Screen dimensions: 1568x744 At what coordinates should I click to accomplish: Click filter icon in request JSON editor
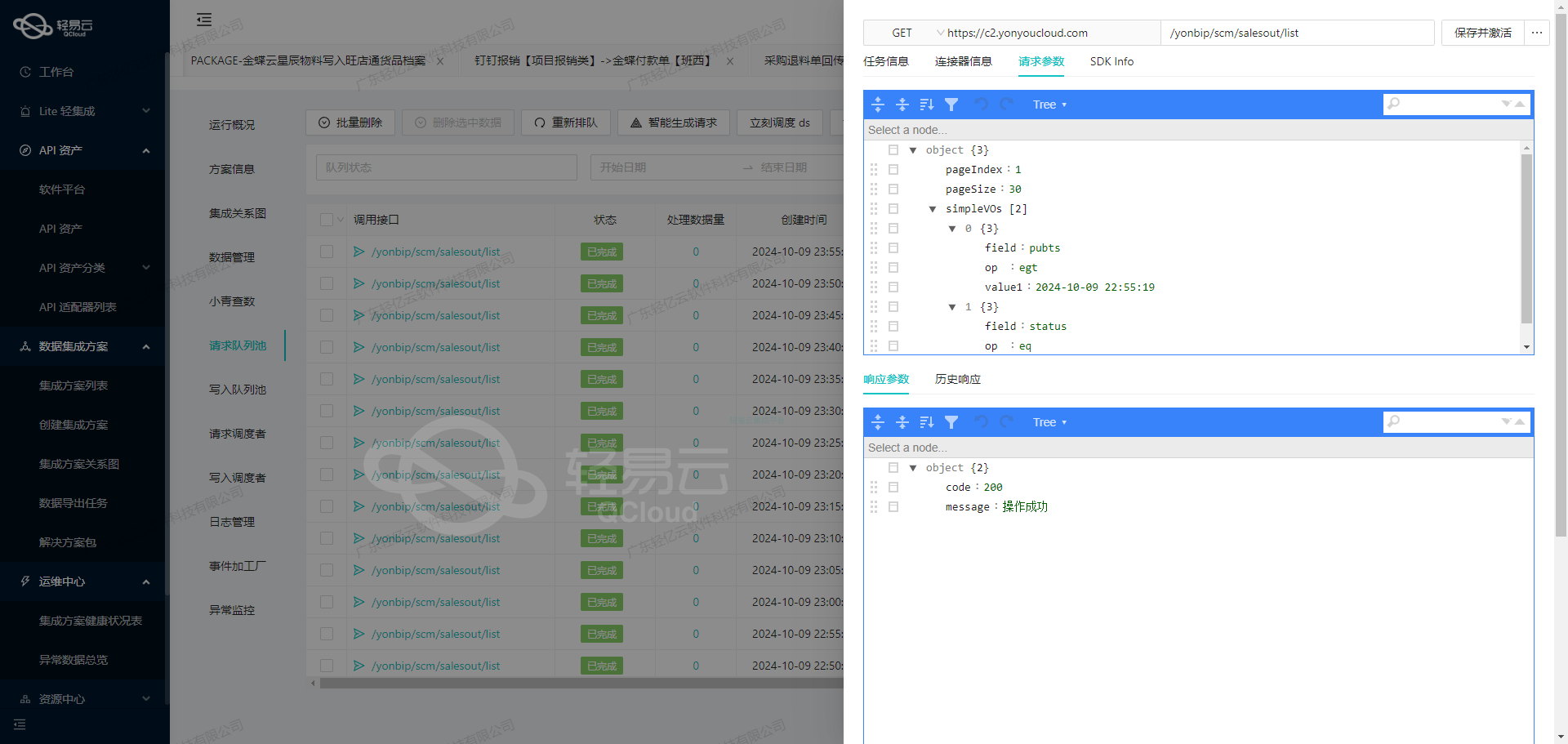951,105
